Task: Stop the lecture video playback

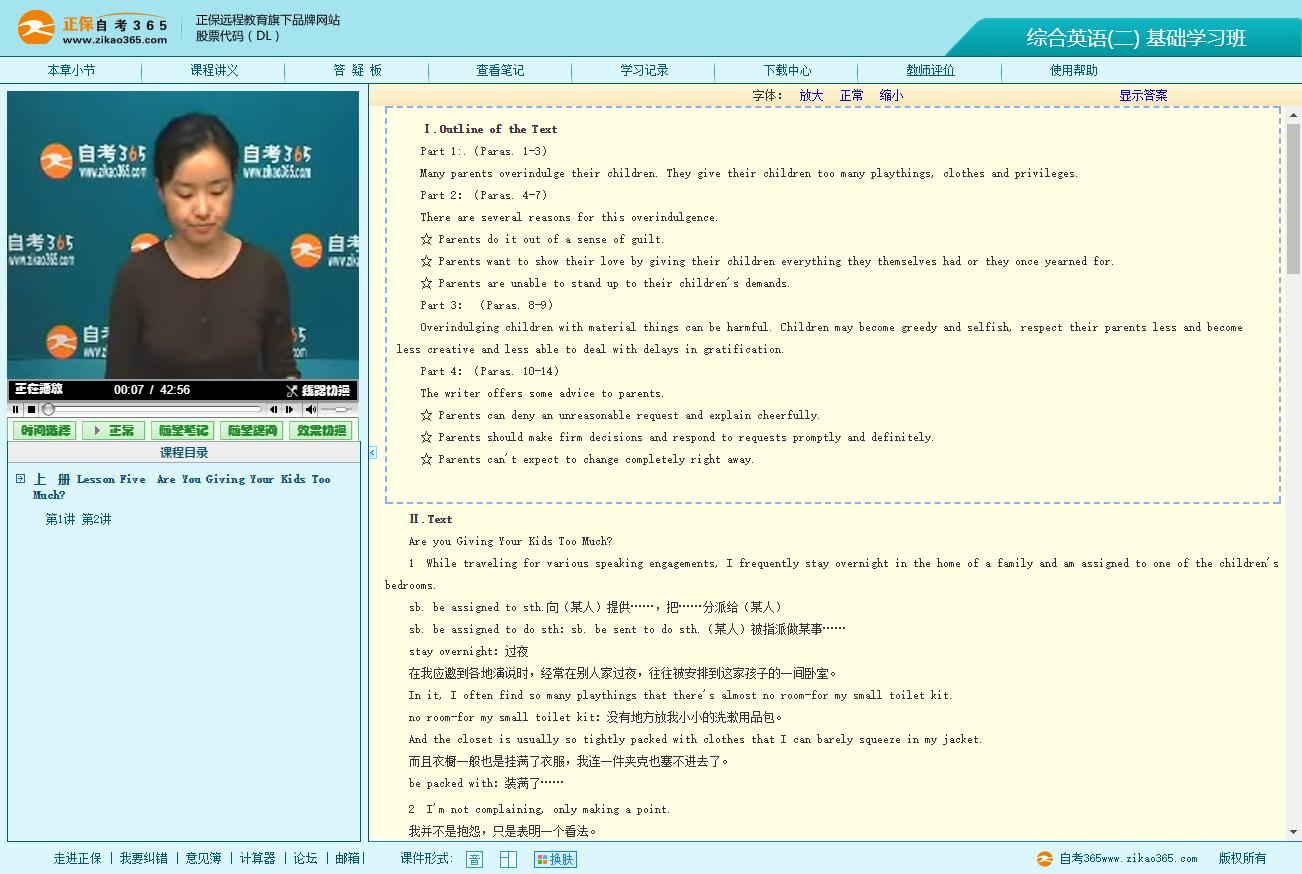Action: coord(31,409)
